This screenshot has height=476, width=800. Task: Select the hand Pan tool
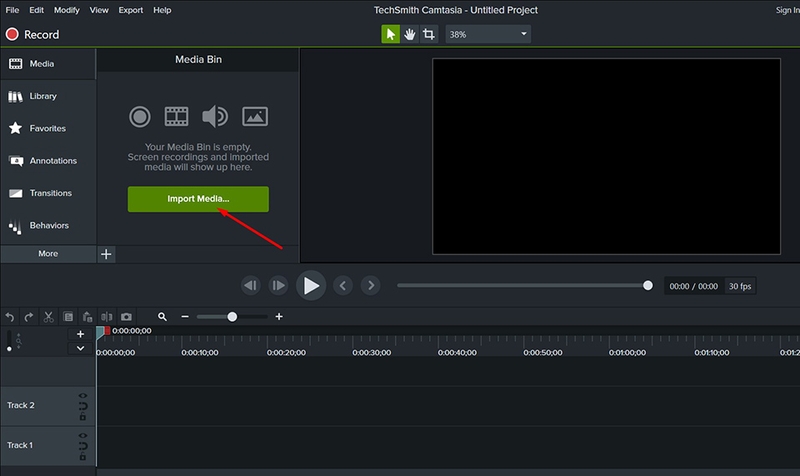coord(410,34)
